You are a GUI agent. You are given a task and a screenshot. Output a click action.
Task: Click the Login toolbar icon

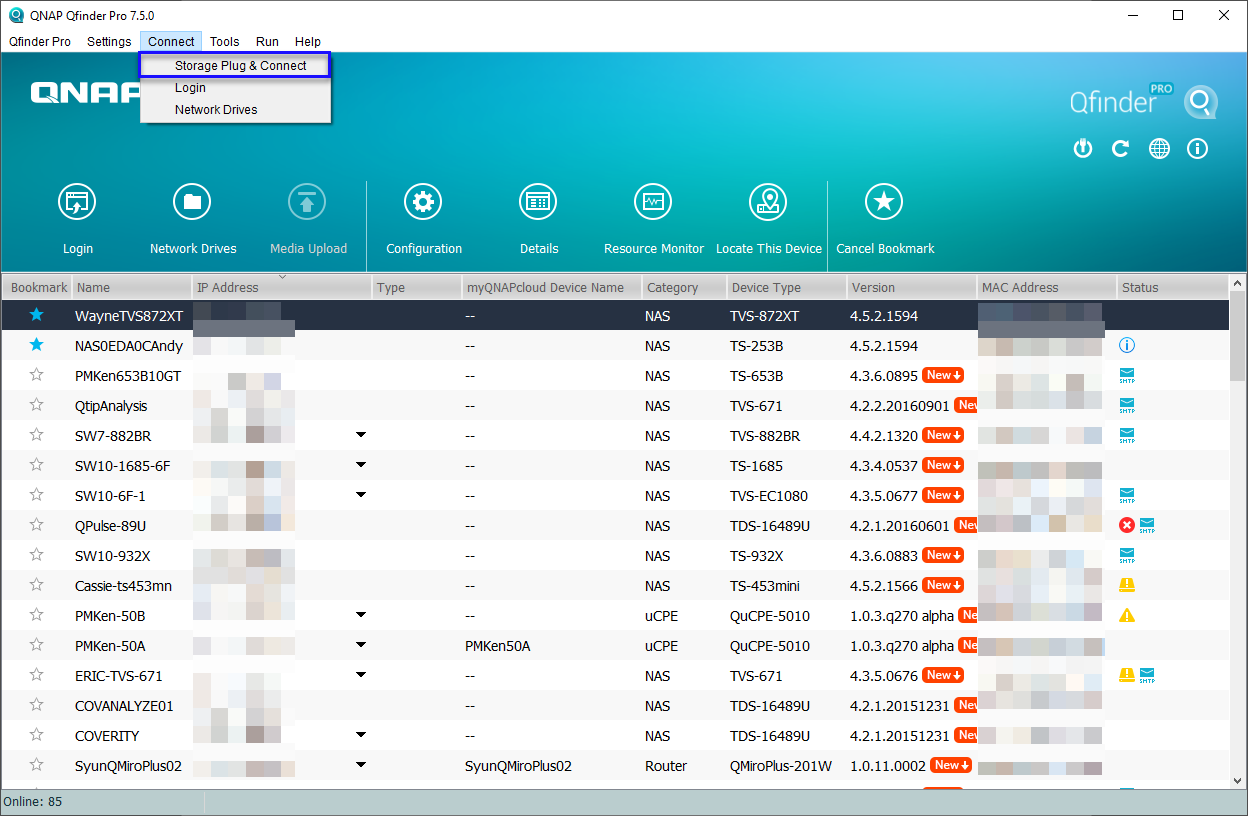77,203
